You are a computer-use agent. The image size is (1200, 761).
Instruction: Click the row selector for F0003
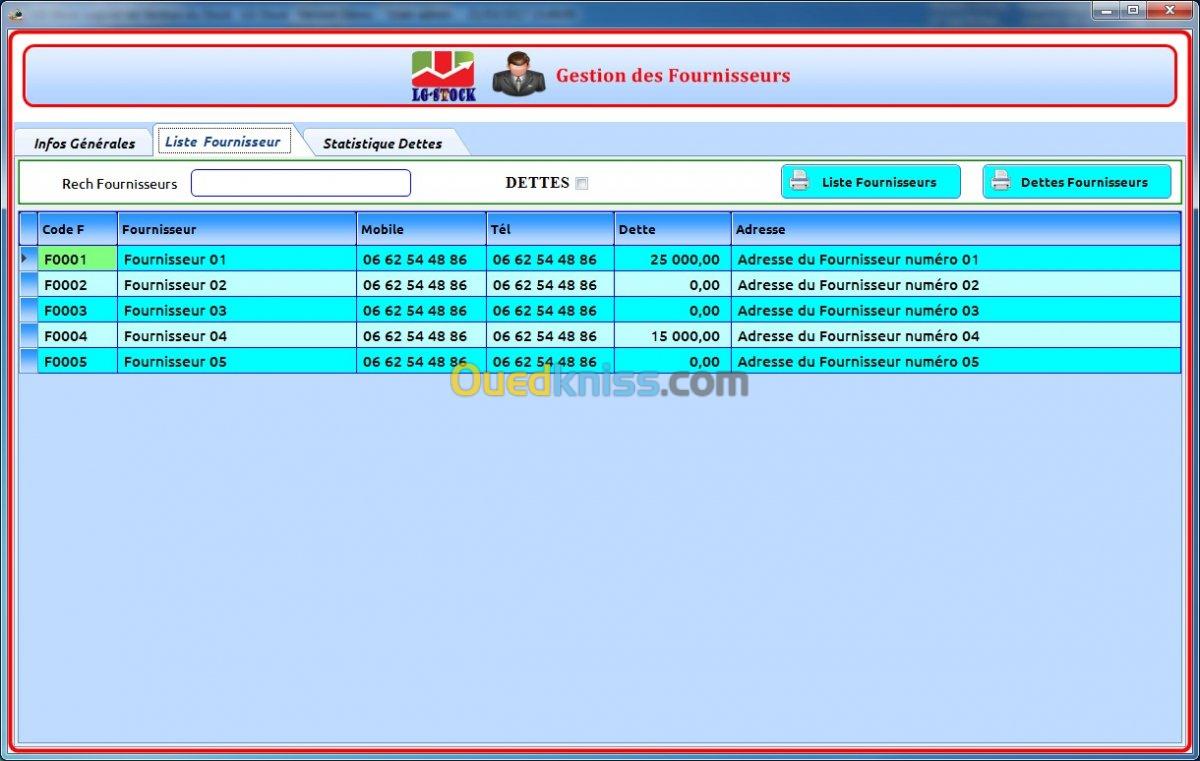28,310
